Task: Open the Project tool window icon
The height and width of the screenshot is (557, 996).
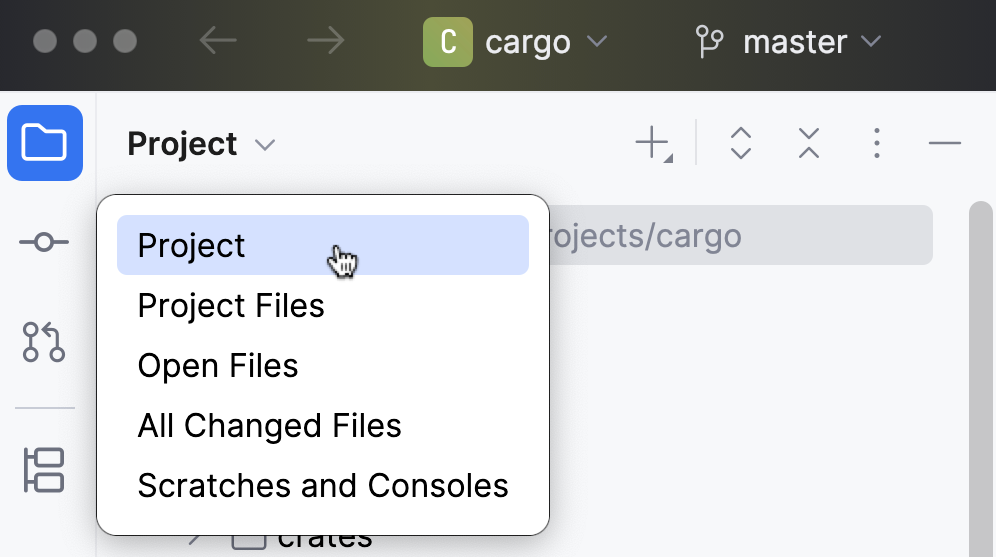Action: point(45,143)
